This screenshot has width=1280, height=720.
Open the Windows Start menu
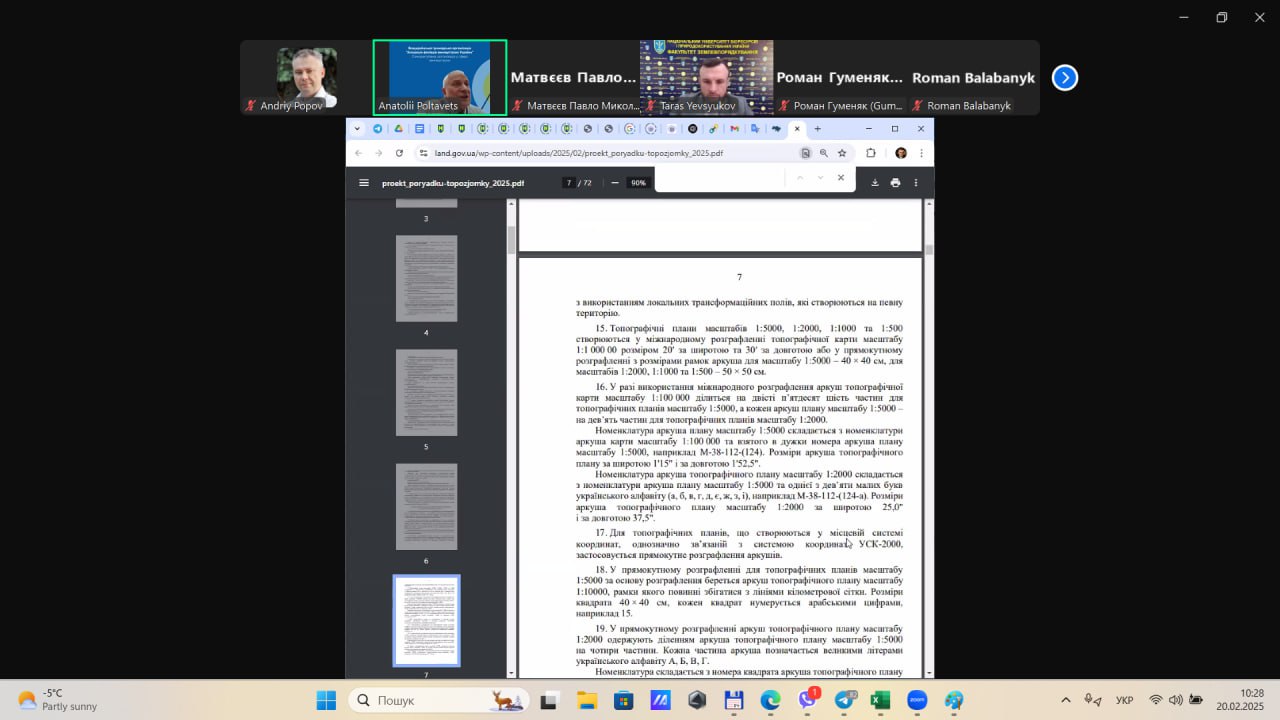(326, 701)
